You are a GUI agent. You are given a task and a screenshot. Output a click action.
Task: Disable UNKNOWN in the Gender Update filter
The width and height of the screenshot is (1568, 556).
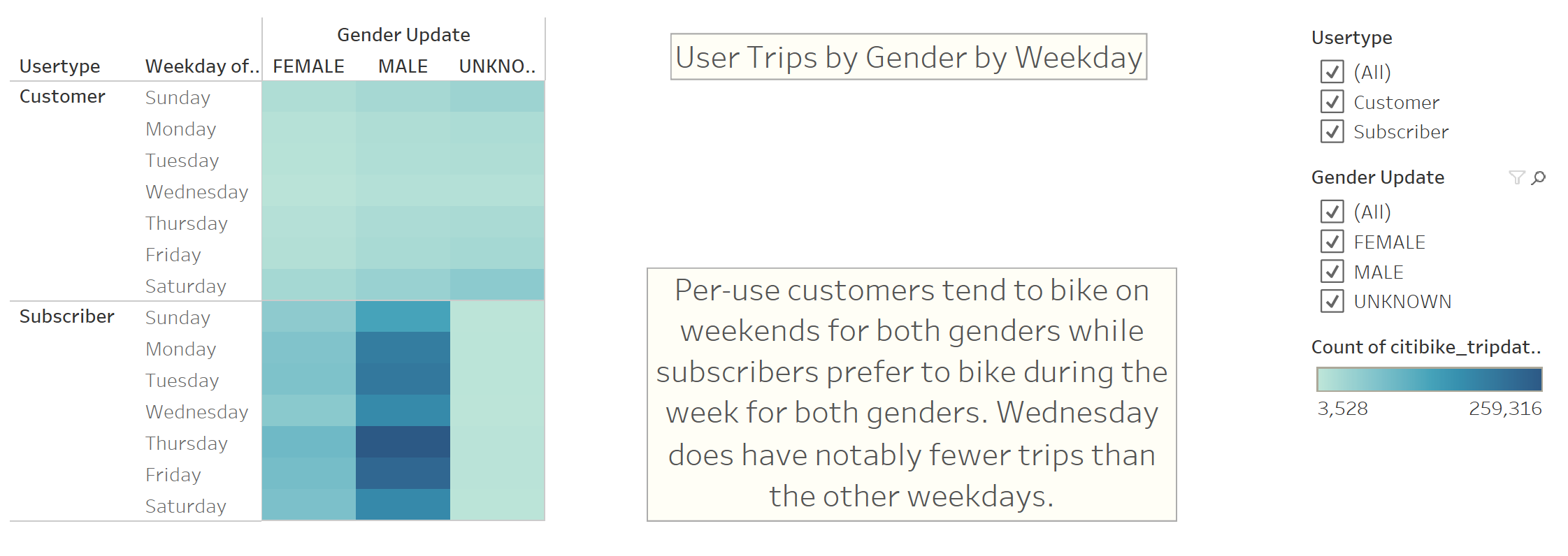pos(1331,301)
